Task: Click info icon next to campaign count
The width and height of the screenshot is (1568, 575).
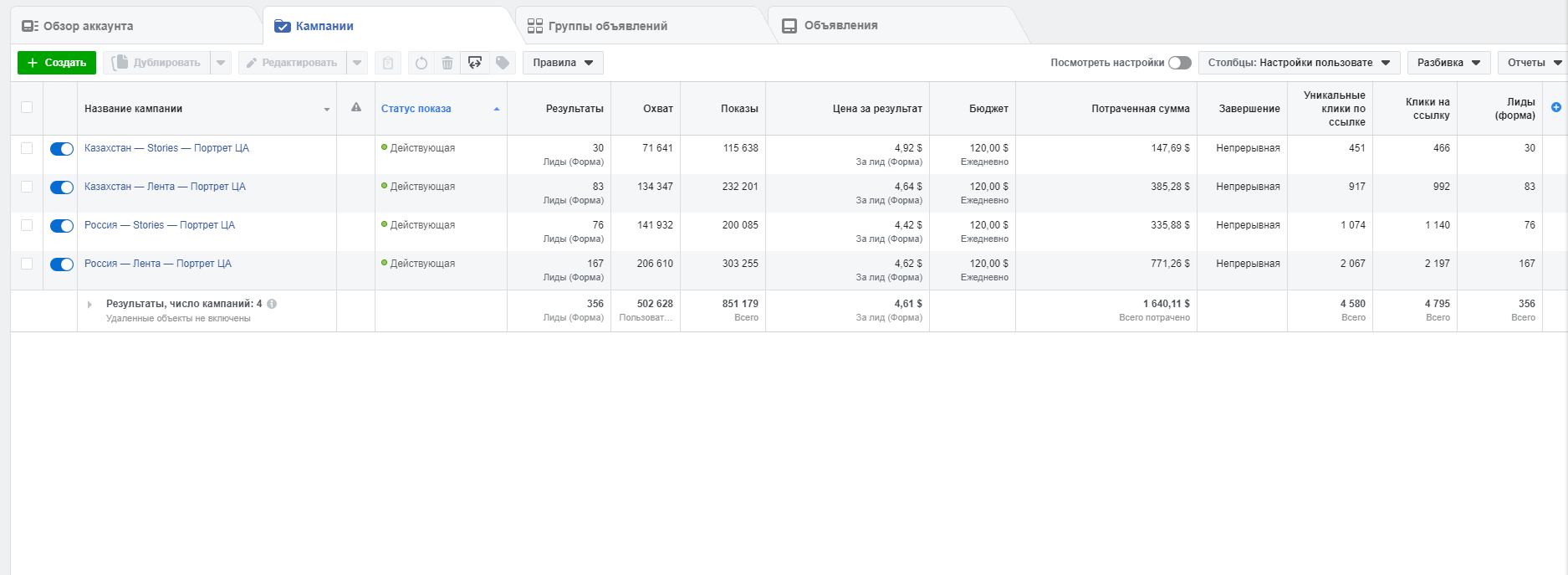Action: [272, 304]
